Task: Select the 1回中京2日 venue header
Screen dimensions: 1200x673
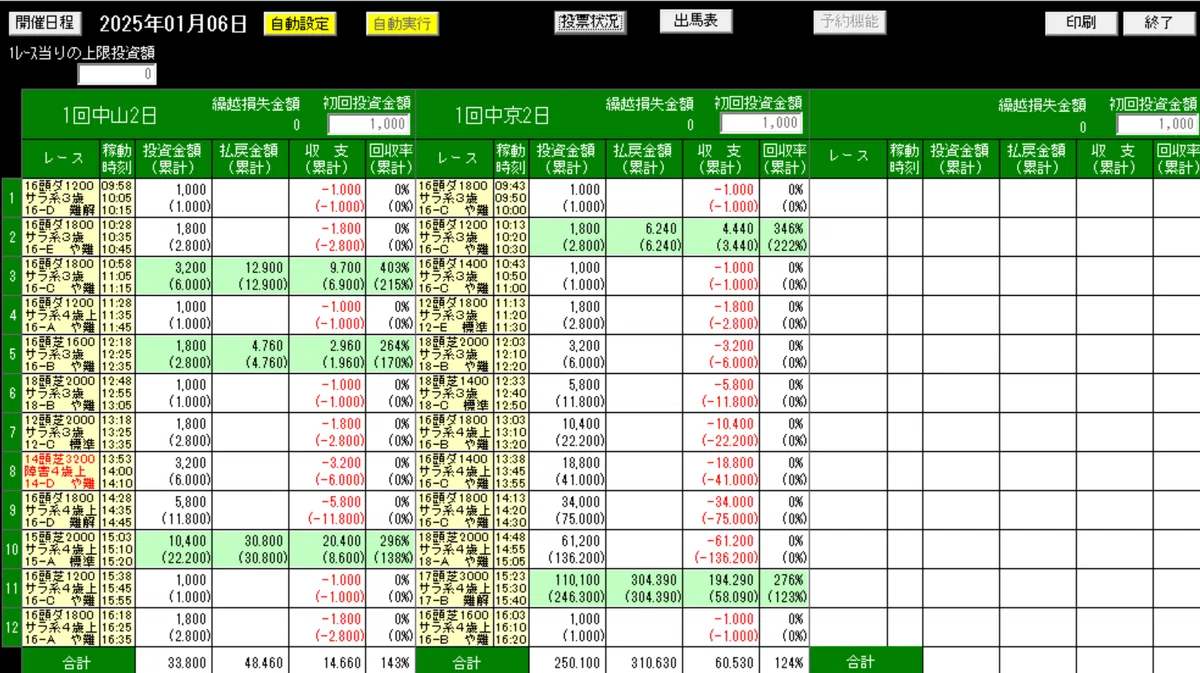Action: coord(502,114)
